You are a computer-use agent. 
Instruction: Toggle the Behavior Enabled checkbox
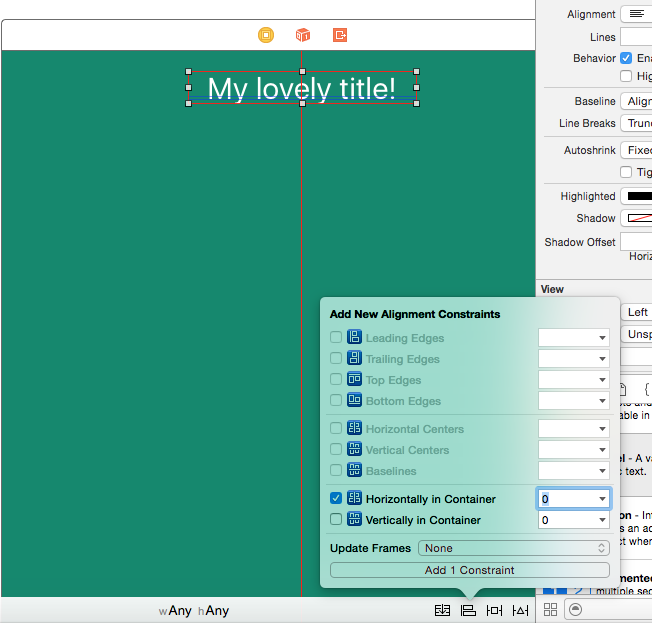626,58
